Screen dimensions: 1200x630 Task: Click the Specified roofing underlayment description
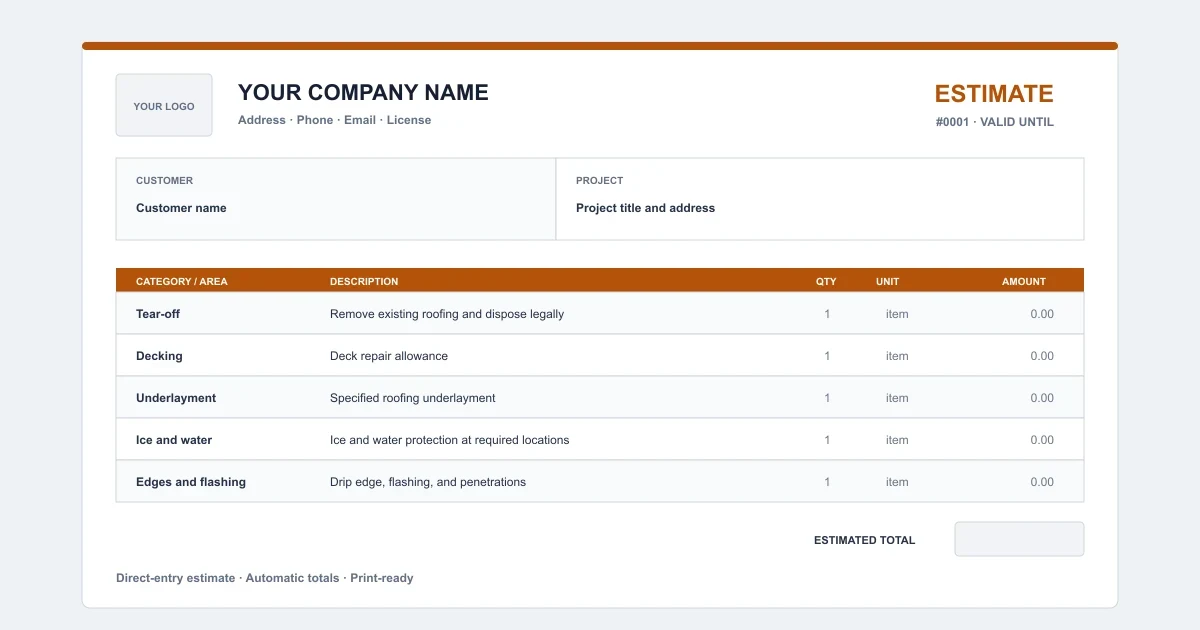(x=413, y=398)
